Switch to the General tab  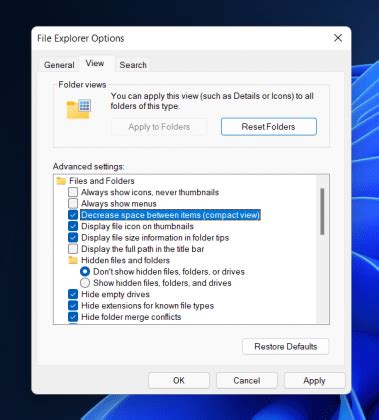(x=59, y=65)
